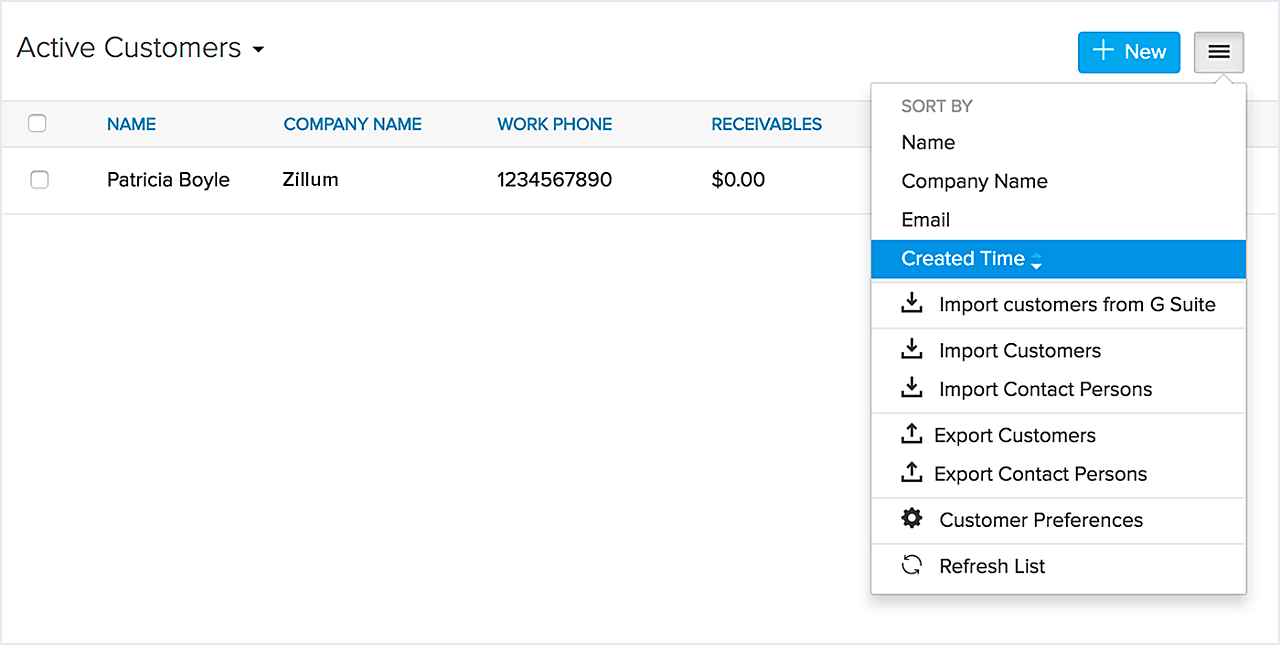Open the Patricia Boyle customer record
The image size is (1280, 645).
(168, 180)
